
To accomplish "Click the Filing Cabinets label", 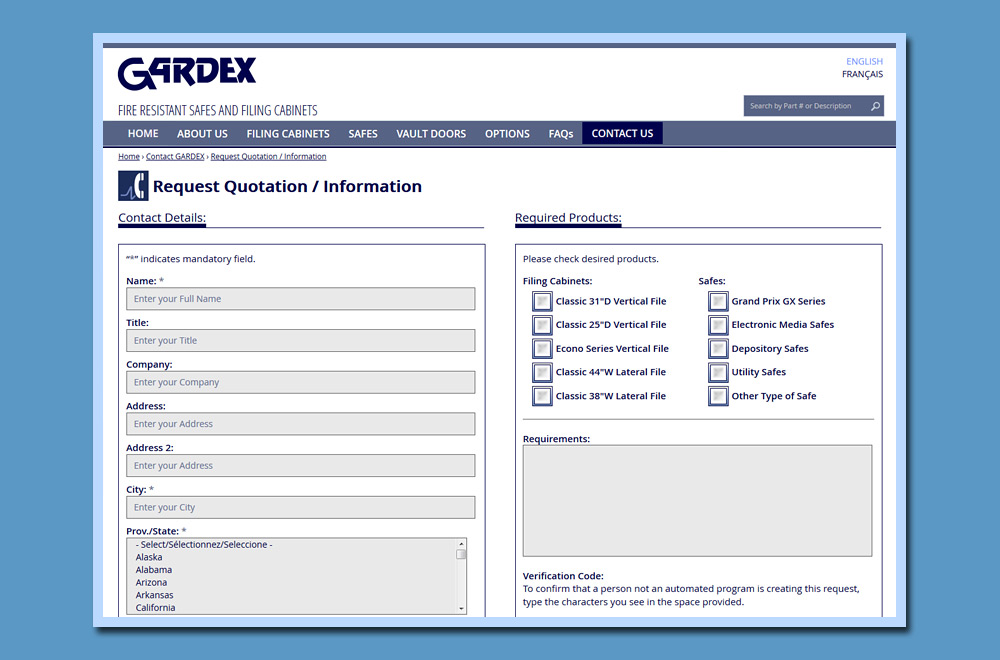I will click(557, 281).
